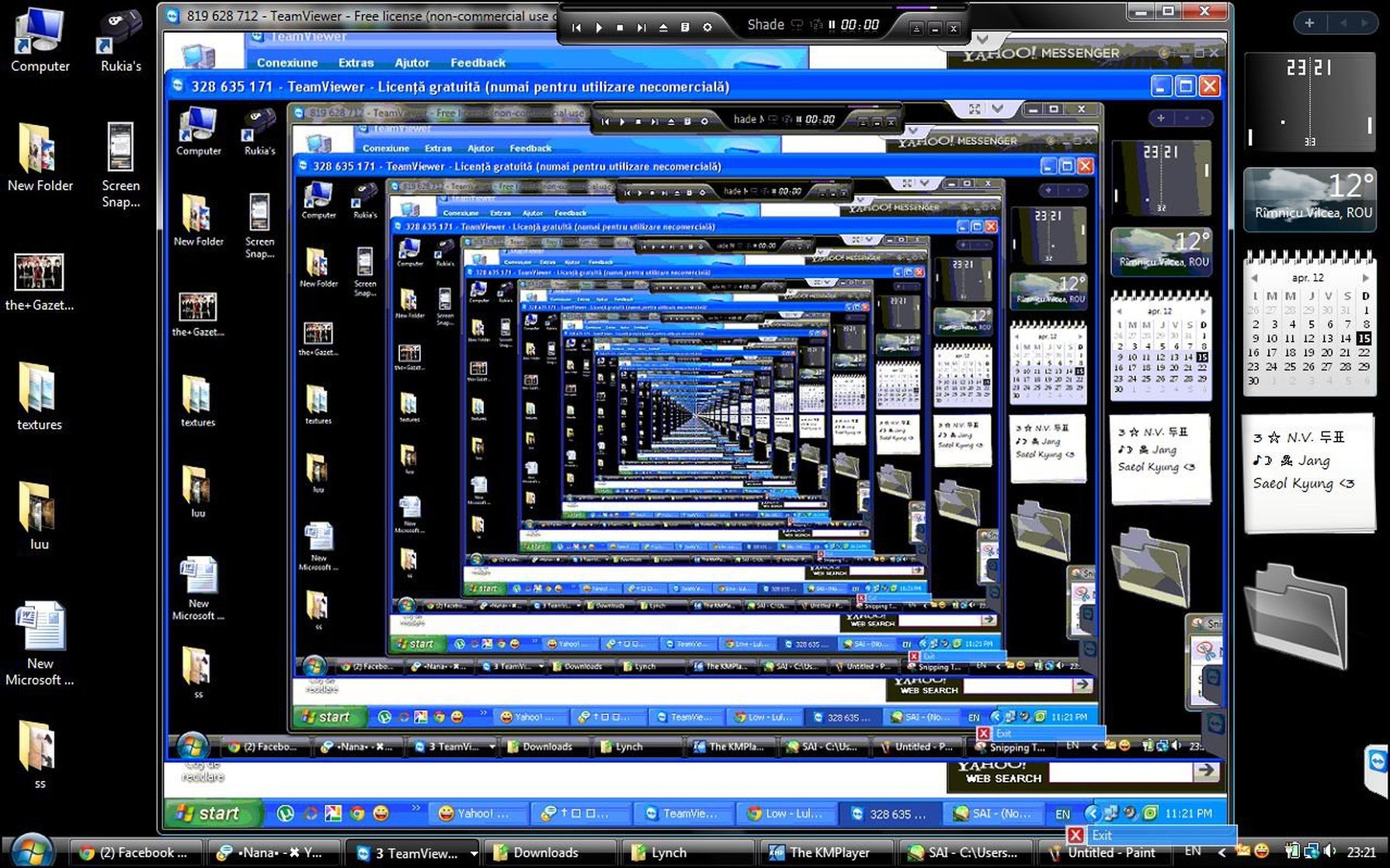Click volume speaker icon in host tray
The height and width of the screenshot is (868, 1390).
coord(1329,852)
